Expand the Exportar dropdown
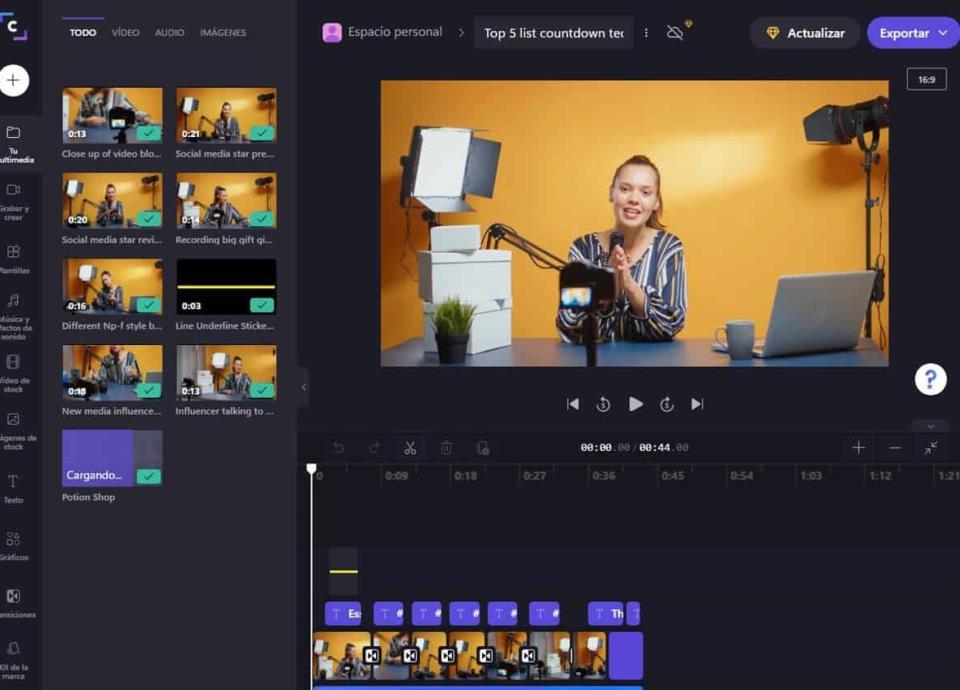Screen dimensions: 960x690 pyautogui.click(x=942, y=33)
